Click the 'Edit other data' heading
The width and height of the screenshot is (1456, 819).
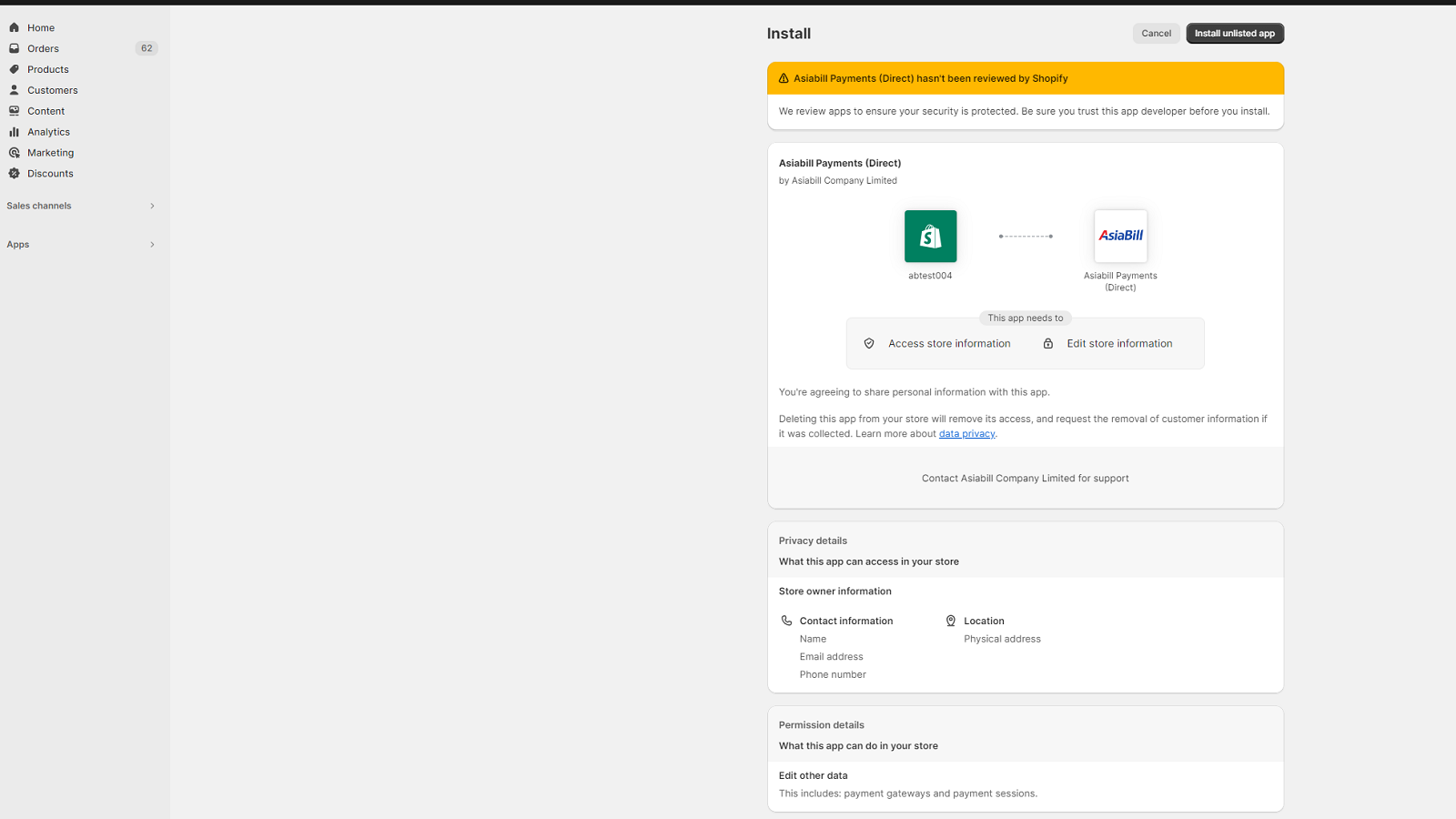814,776
